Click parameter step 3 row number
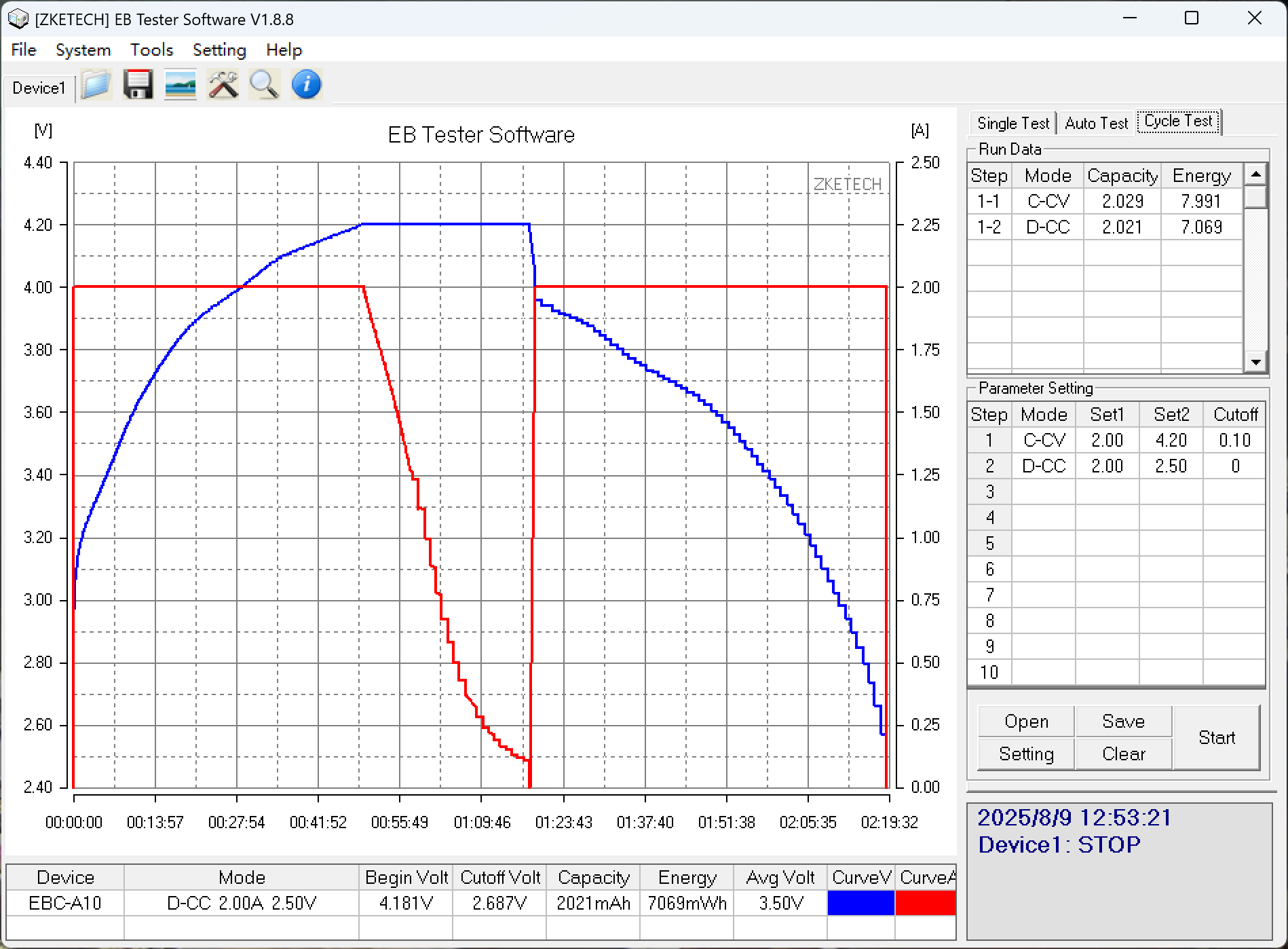 click(x=989, y=492)
